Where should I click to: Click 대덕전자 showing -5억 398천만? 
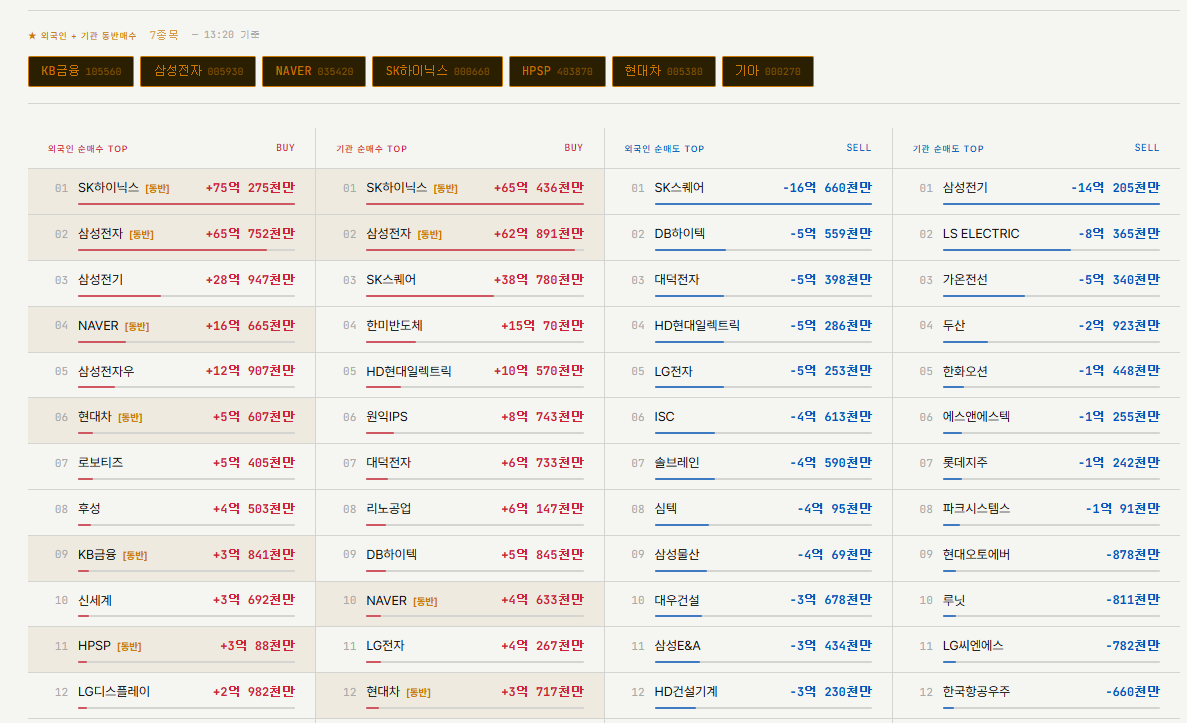[749, 284]
